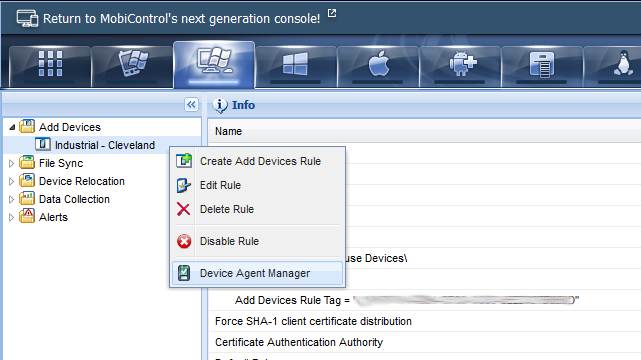
Task: Click the Add Devices folder icon
Action: (27, 126)
